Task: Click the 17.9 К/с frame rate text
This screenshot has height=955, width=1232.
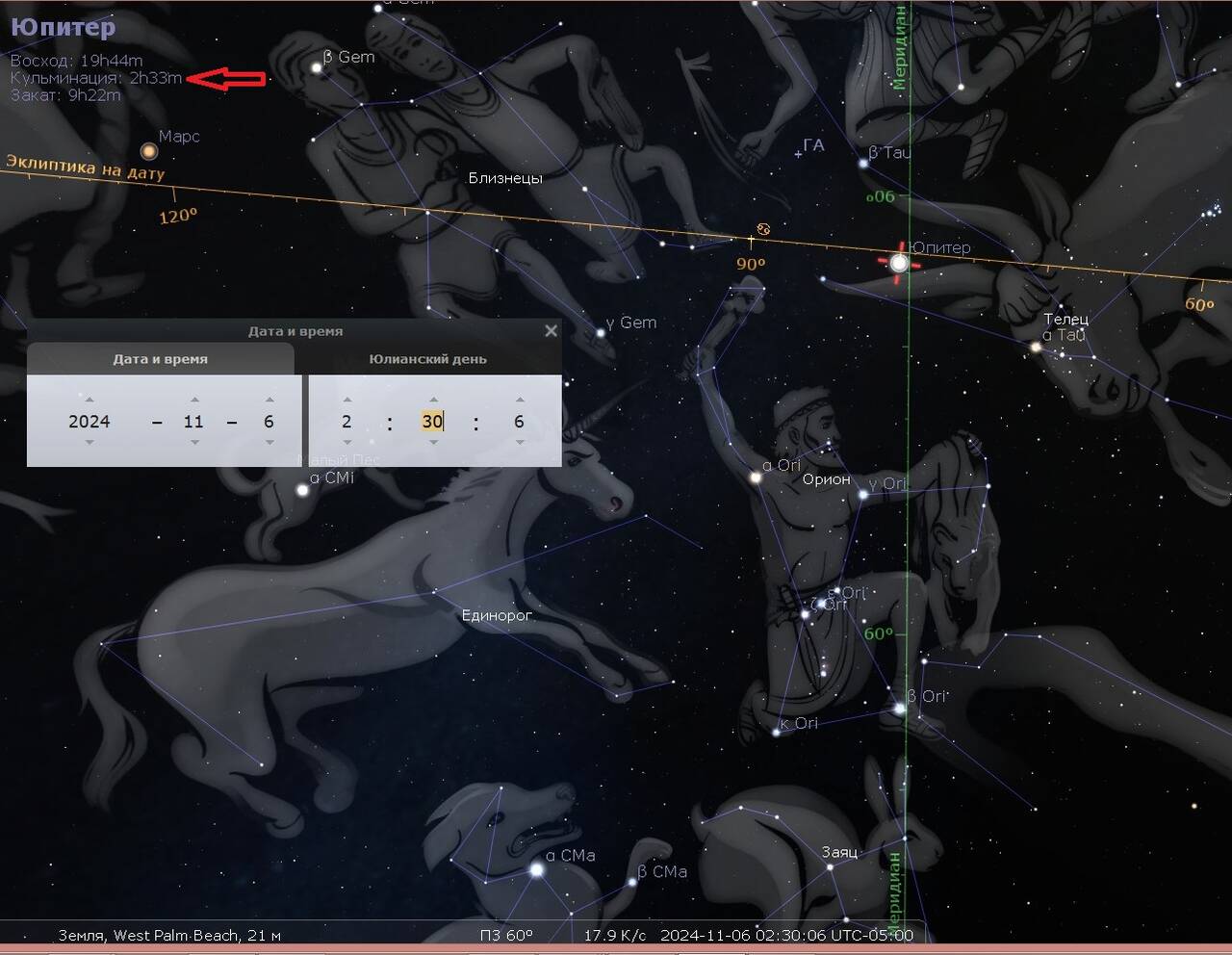Action: point(615,935)
